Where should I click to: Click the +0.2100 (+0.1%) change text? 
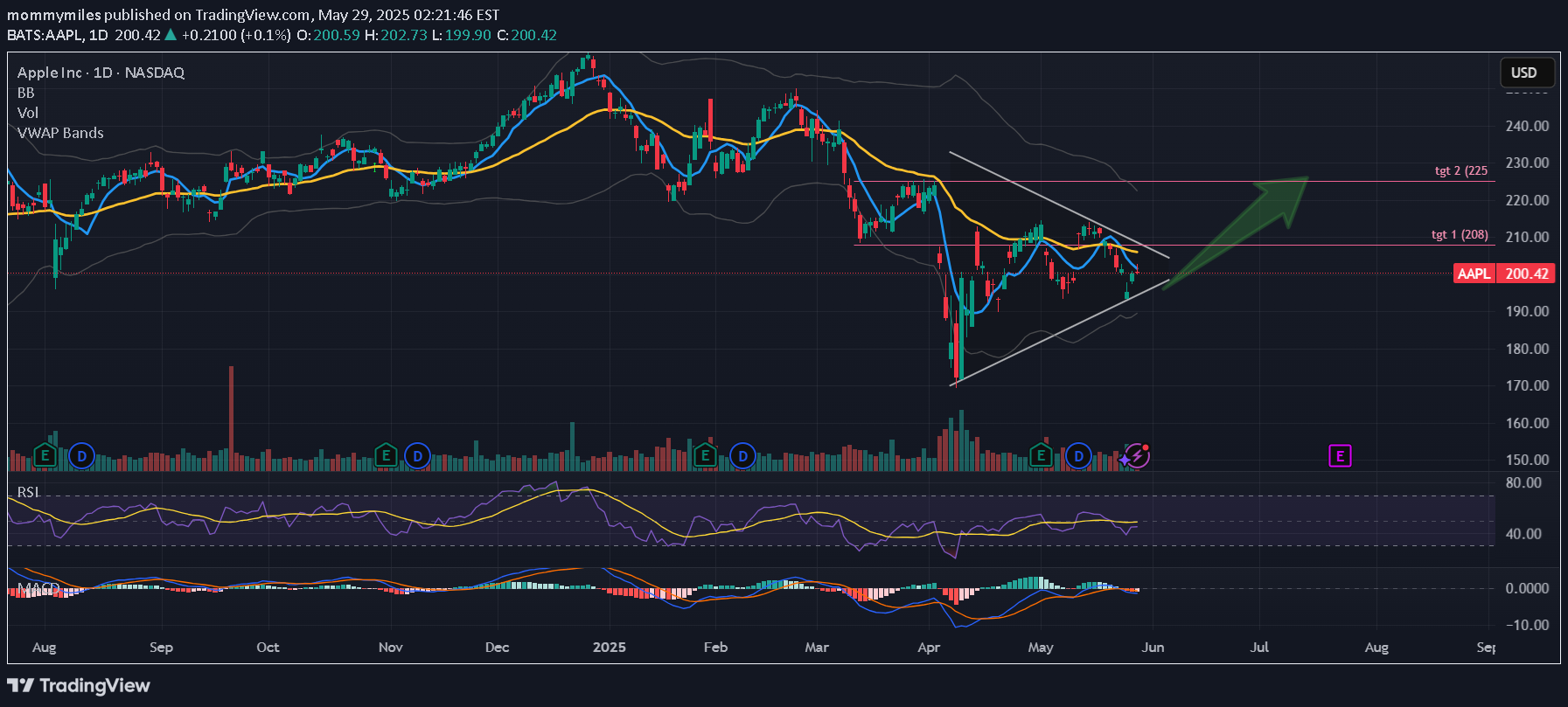tap(236, 35)
